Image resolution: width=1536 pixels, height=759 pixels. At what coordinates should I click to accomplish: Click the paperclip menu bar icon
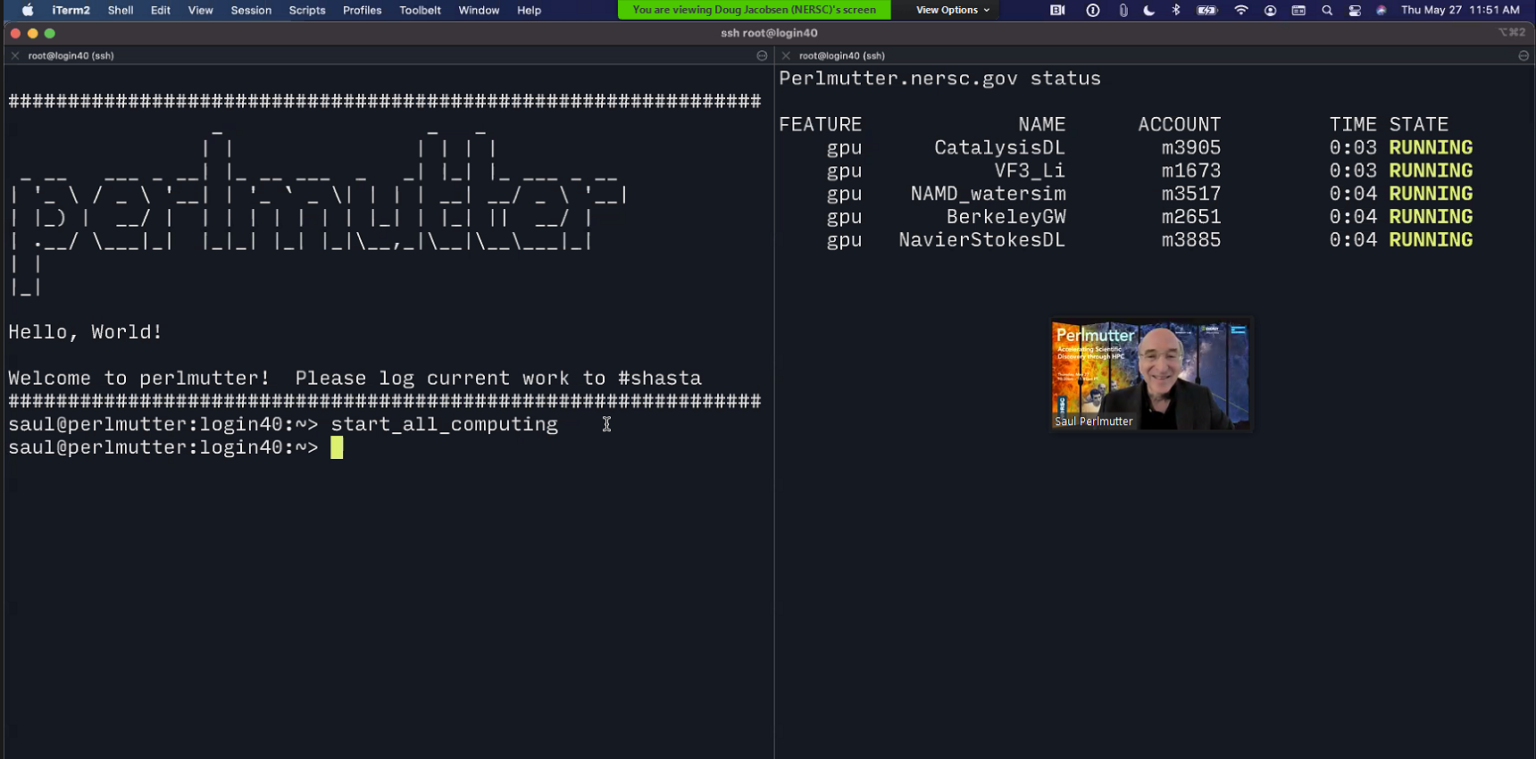tap(1123, 10)
